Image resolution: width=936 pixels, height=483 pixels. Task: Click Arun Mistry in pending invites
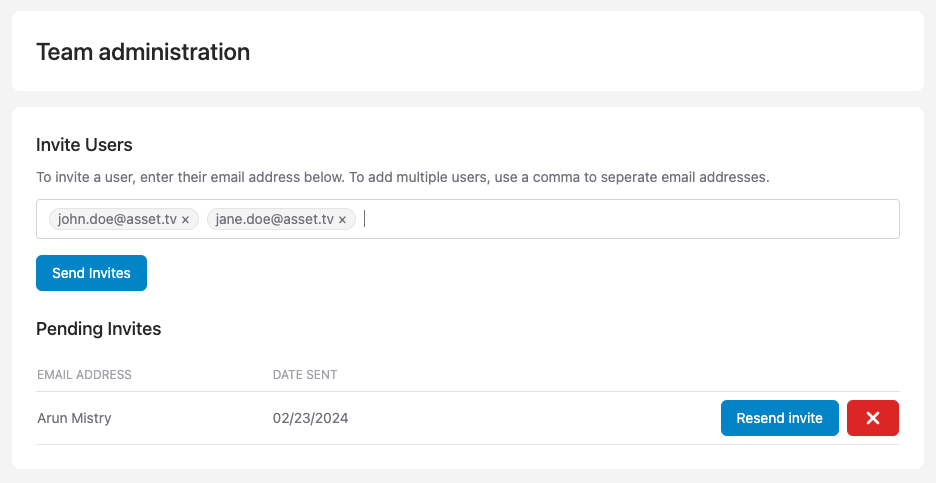74,418
